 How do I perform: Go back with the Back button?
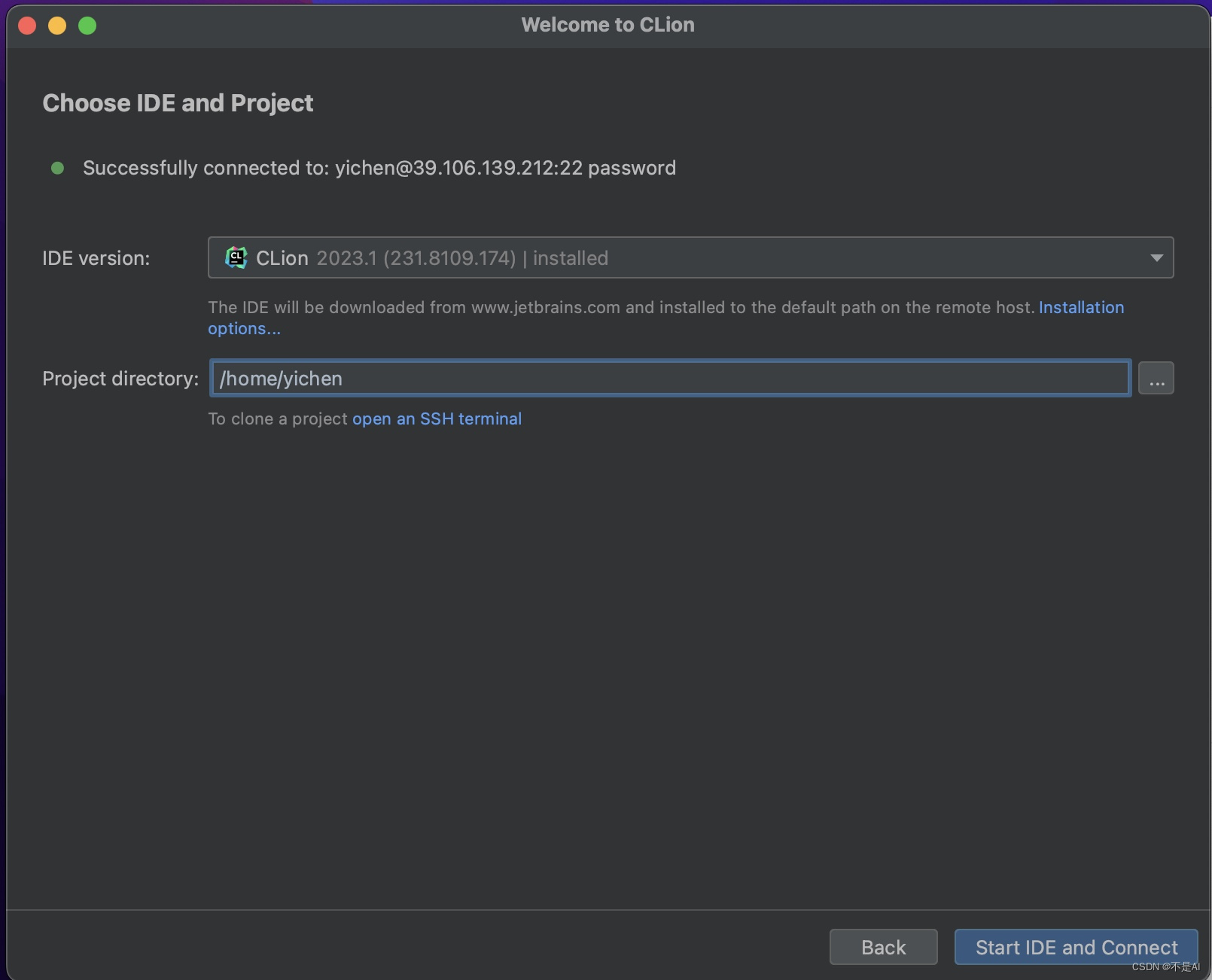[x=882, y=947]
